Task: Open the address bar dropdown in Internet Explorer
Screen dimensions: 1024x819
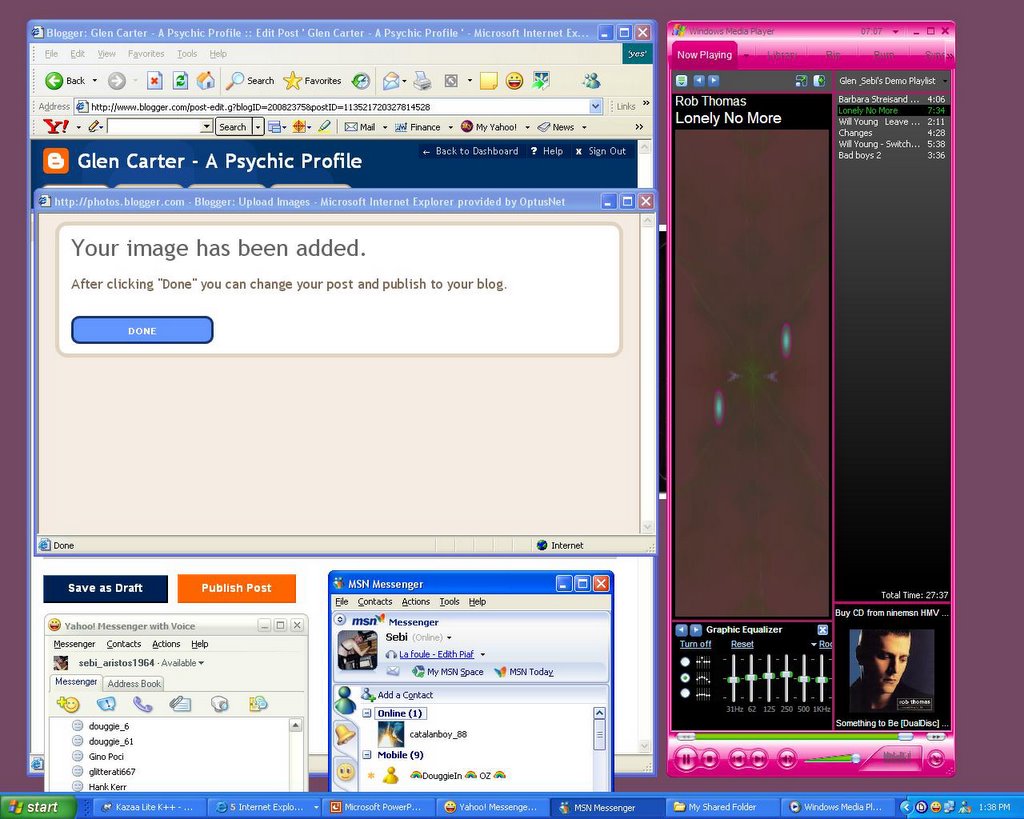Action: (x=595, y=106)
